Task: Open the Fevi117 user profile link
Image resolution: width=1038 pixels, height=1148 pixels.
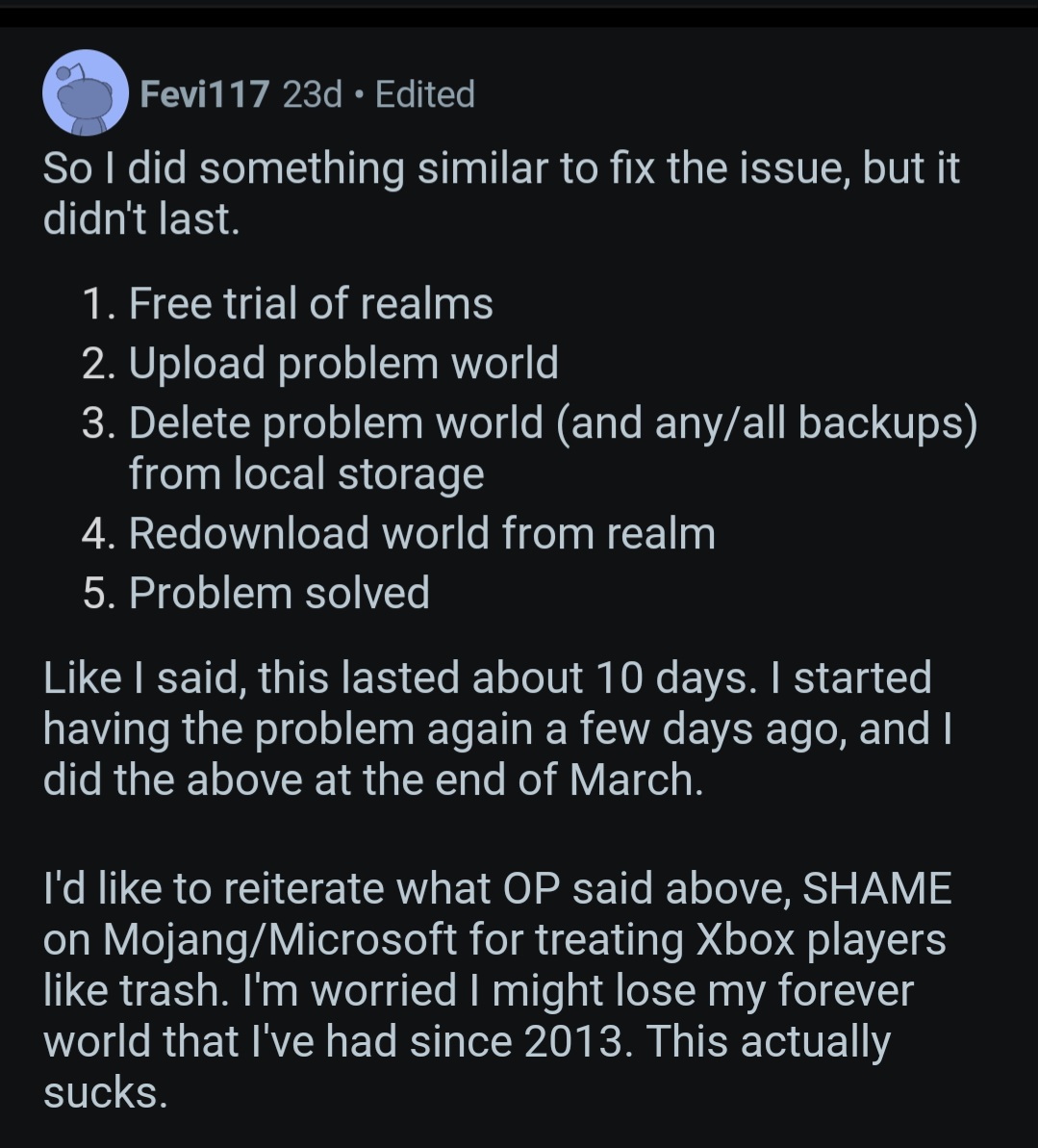Action: (x=204, y=94)
